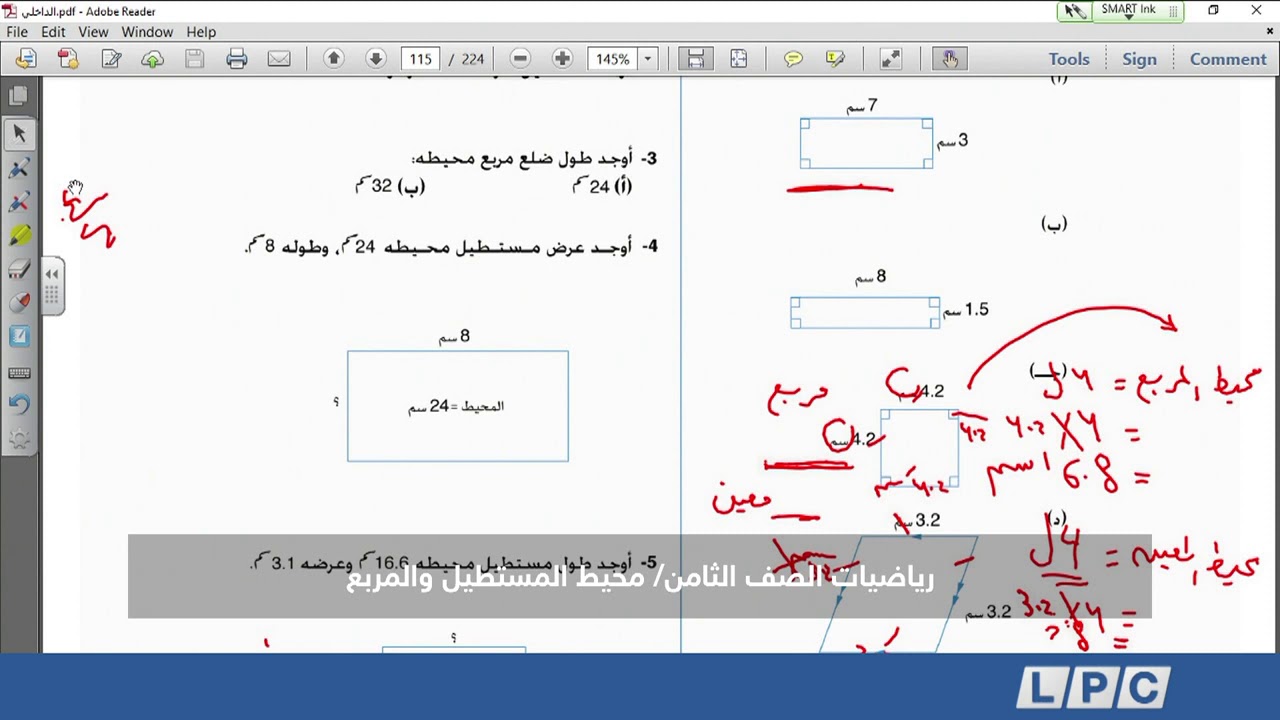The image size is (1280, 720).
Task: Open the blue SMART notebook capture tool
Action: [x=19, y=338]
